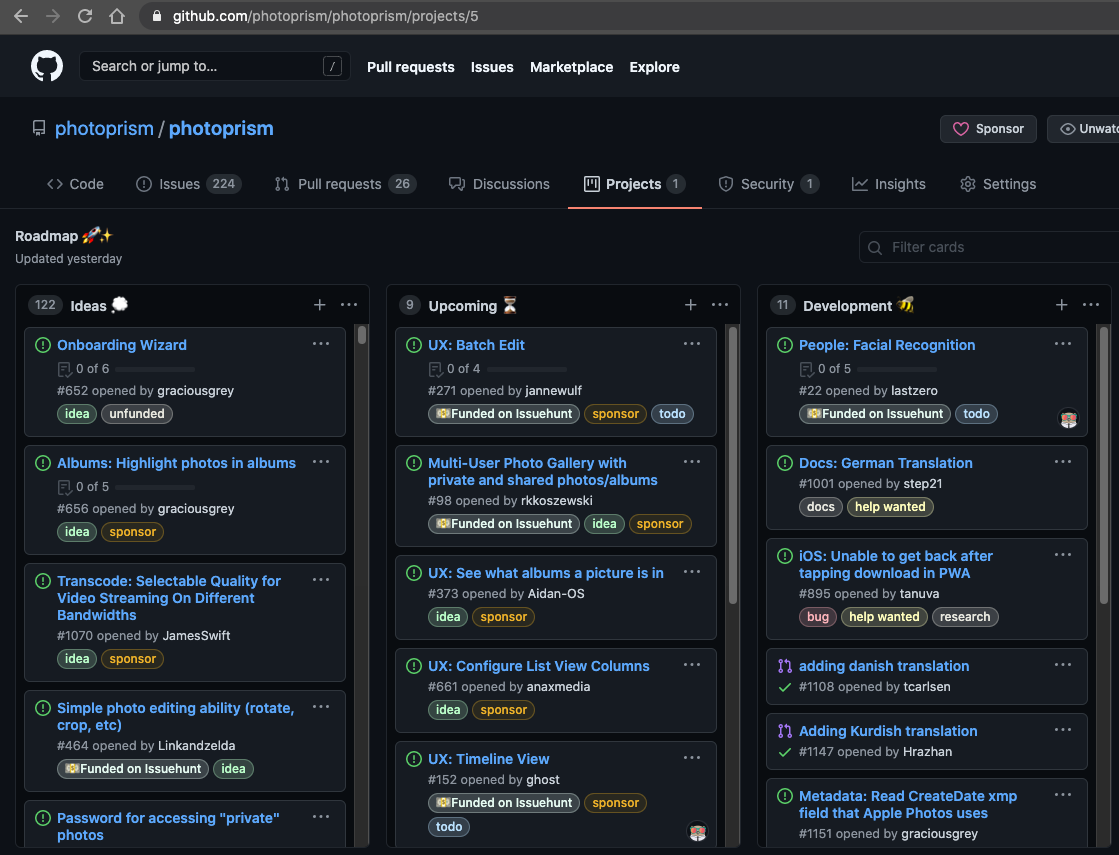Viewport: 1119px width, 855px height.
Task: Open the Ideas column options menu
Action: tap(349, 305)
